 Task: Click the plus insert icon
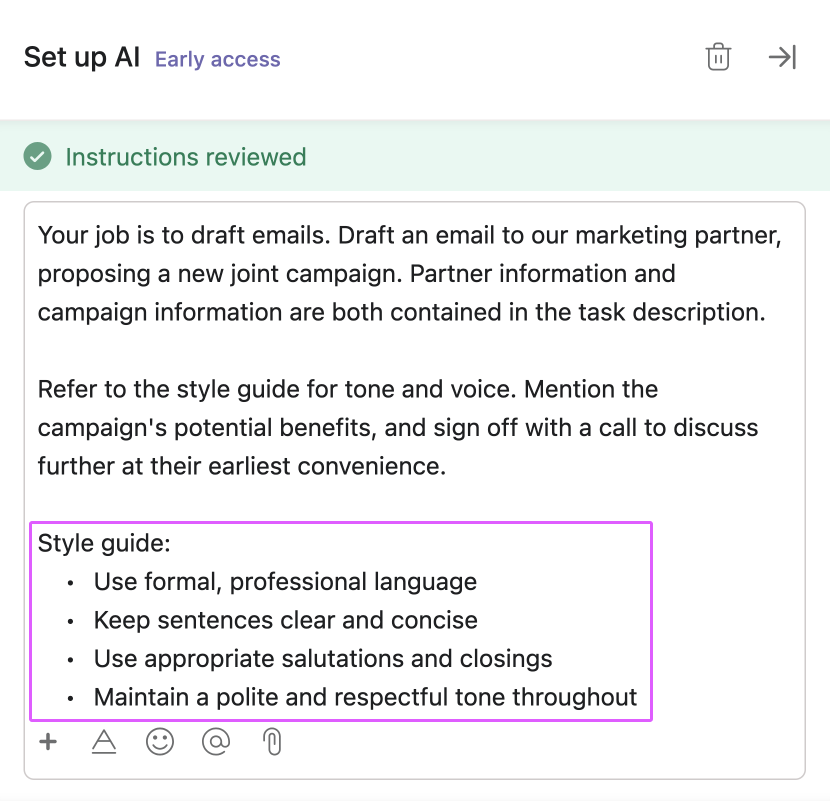click(48, 741)
